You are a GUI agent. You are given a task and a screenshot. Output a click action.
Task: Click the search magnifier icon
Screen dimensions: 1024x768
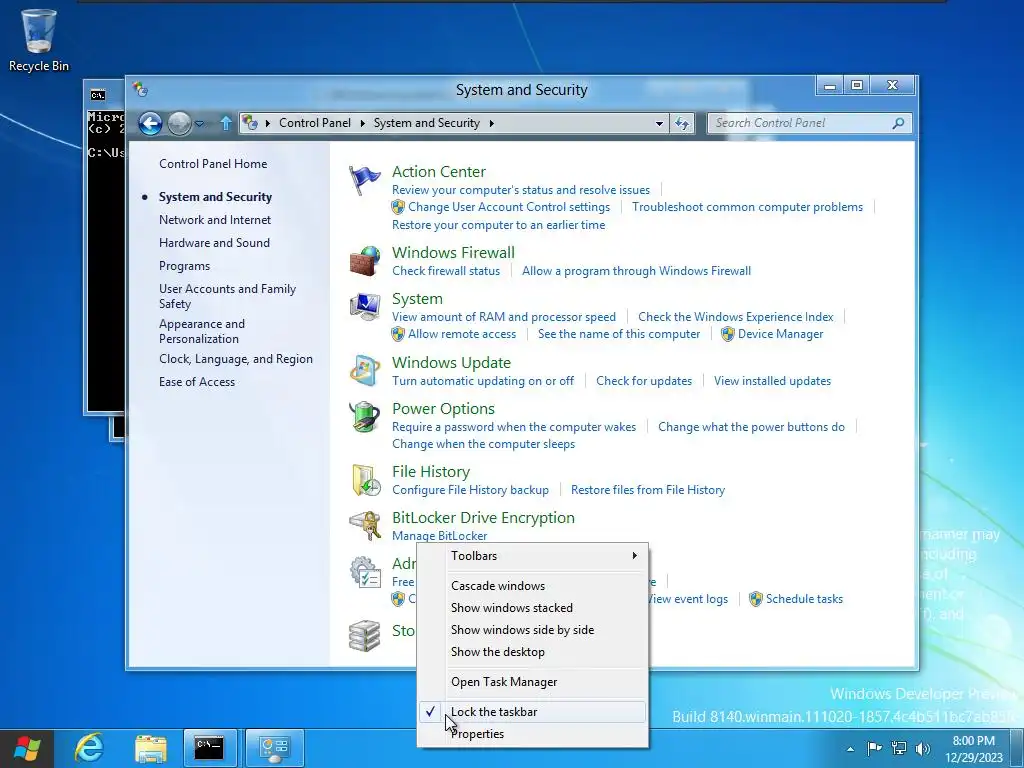899,123
